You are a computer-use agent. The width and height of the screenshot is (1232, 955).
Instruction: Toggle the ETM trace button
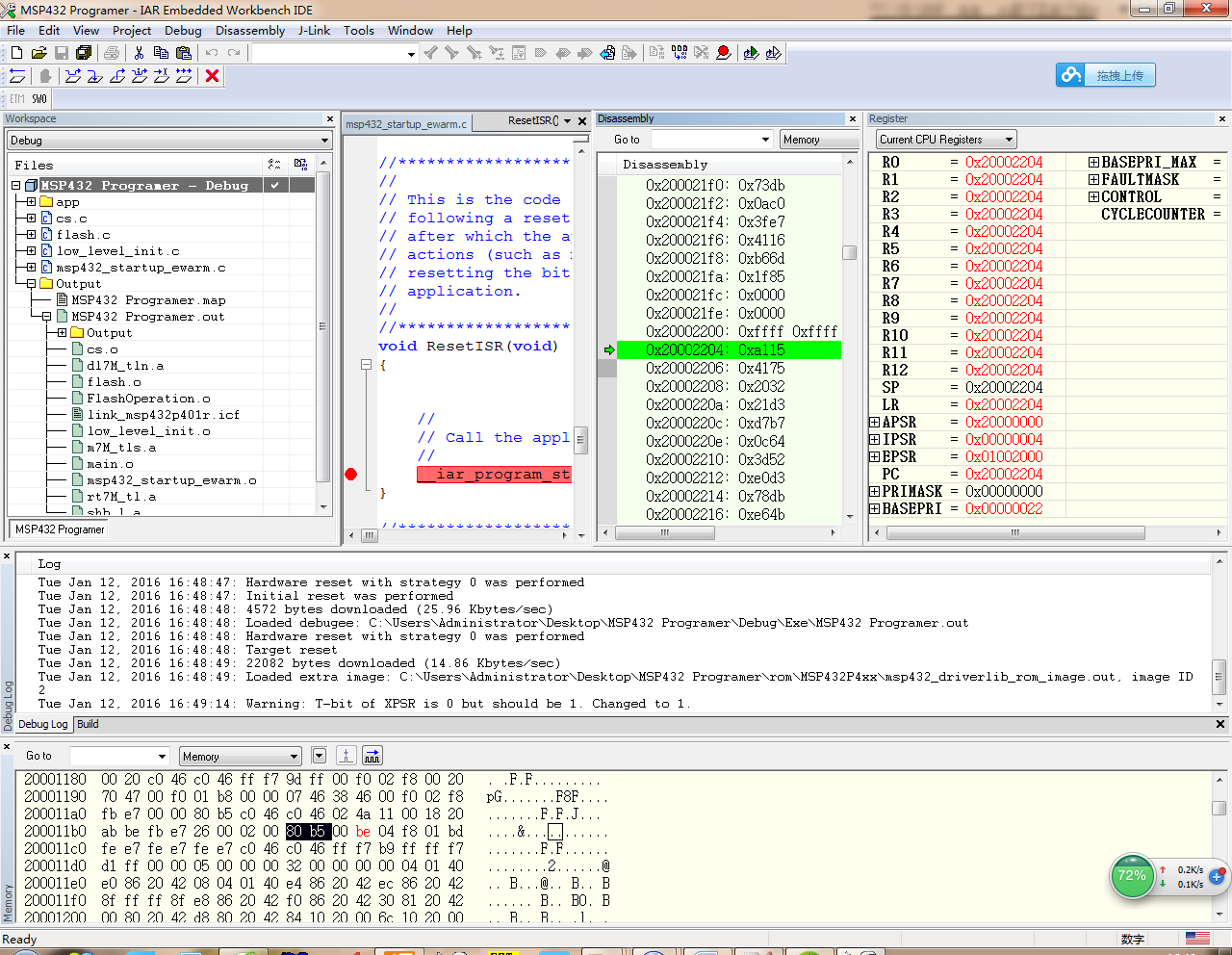(x=17, y=98)
